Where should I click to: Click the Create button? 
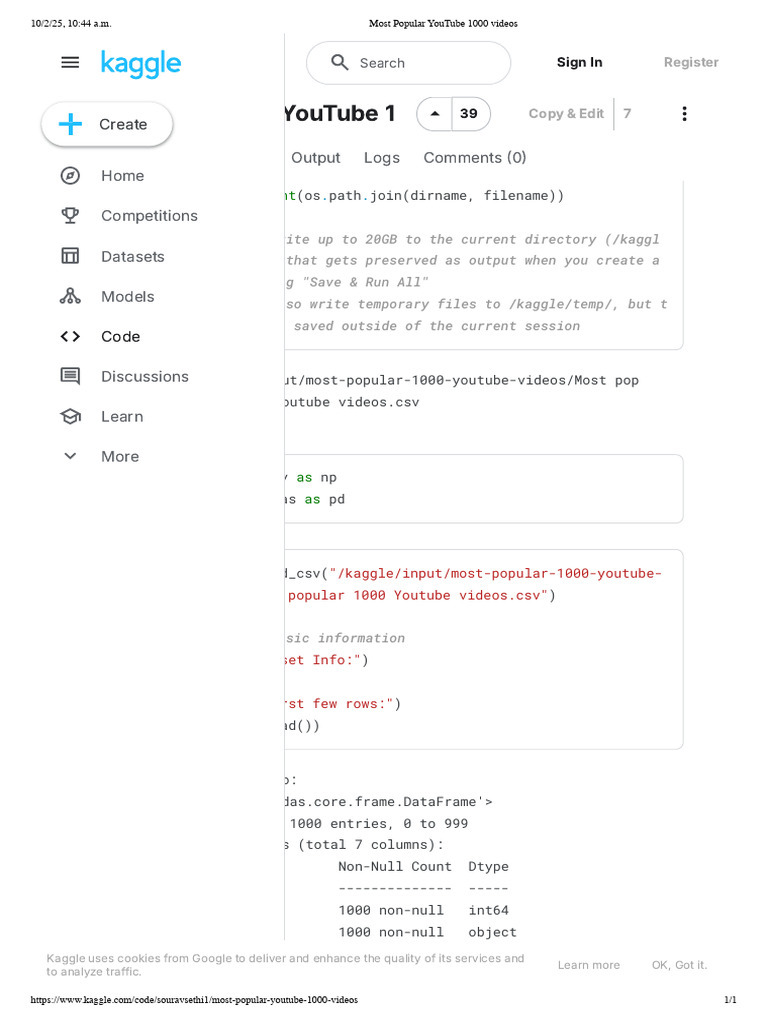[x=107, y=124]
